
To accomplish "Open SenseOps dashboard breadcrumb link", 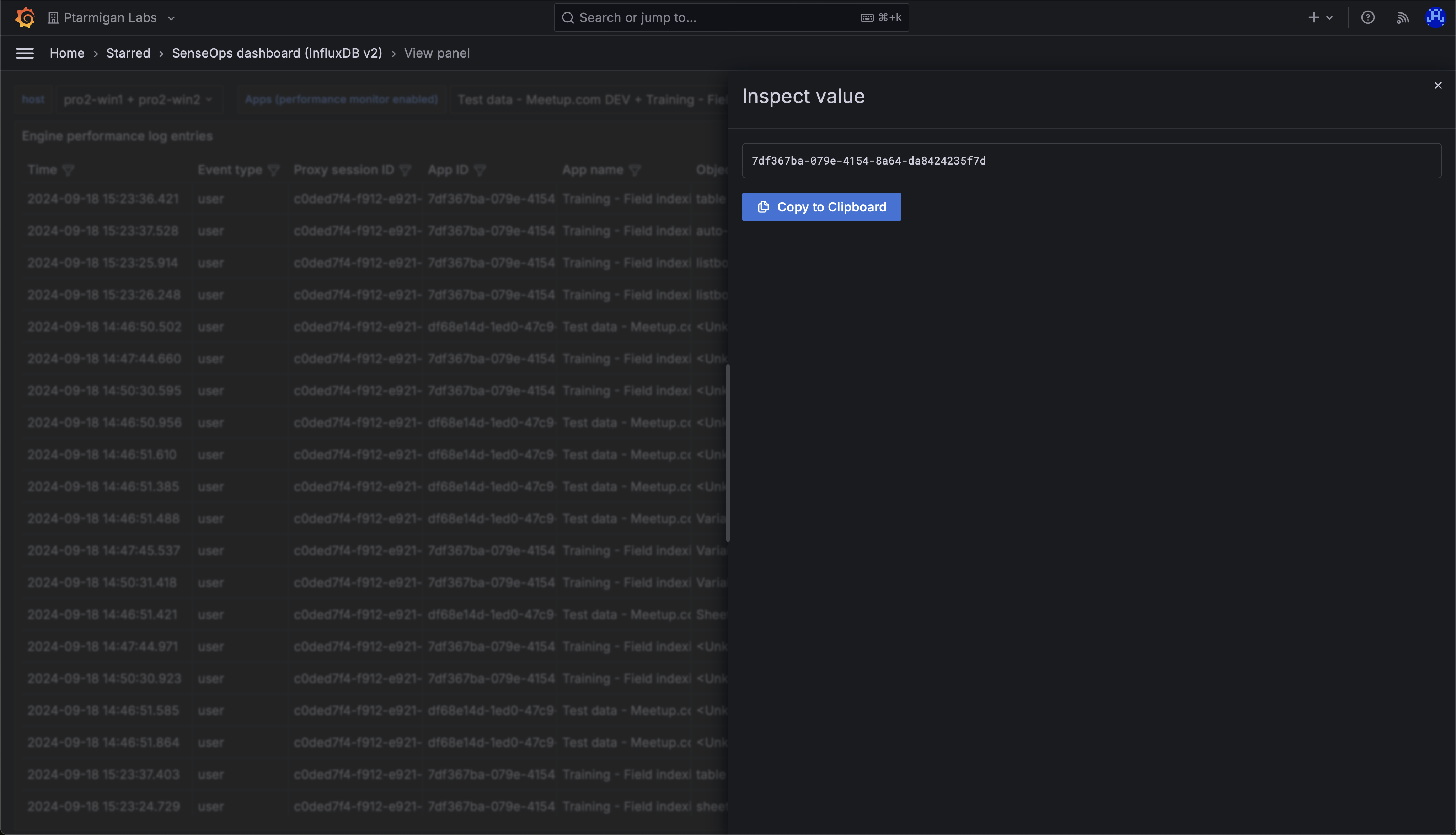I will pos(277,53).
